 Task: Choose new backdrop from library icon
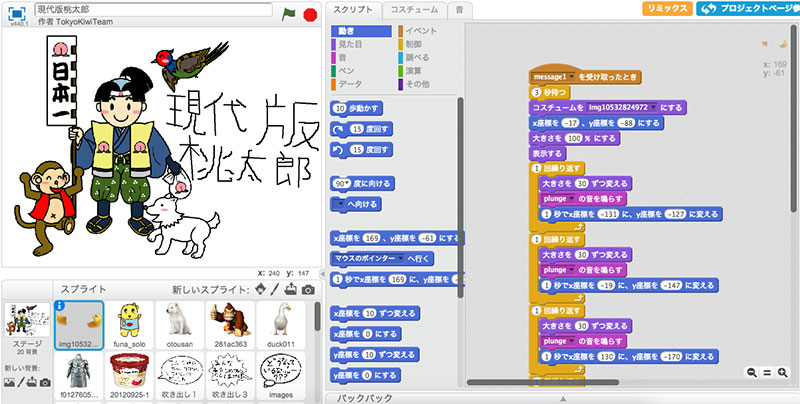tap(9, 382)
